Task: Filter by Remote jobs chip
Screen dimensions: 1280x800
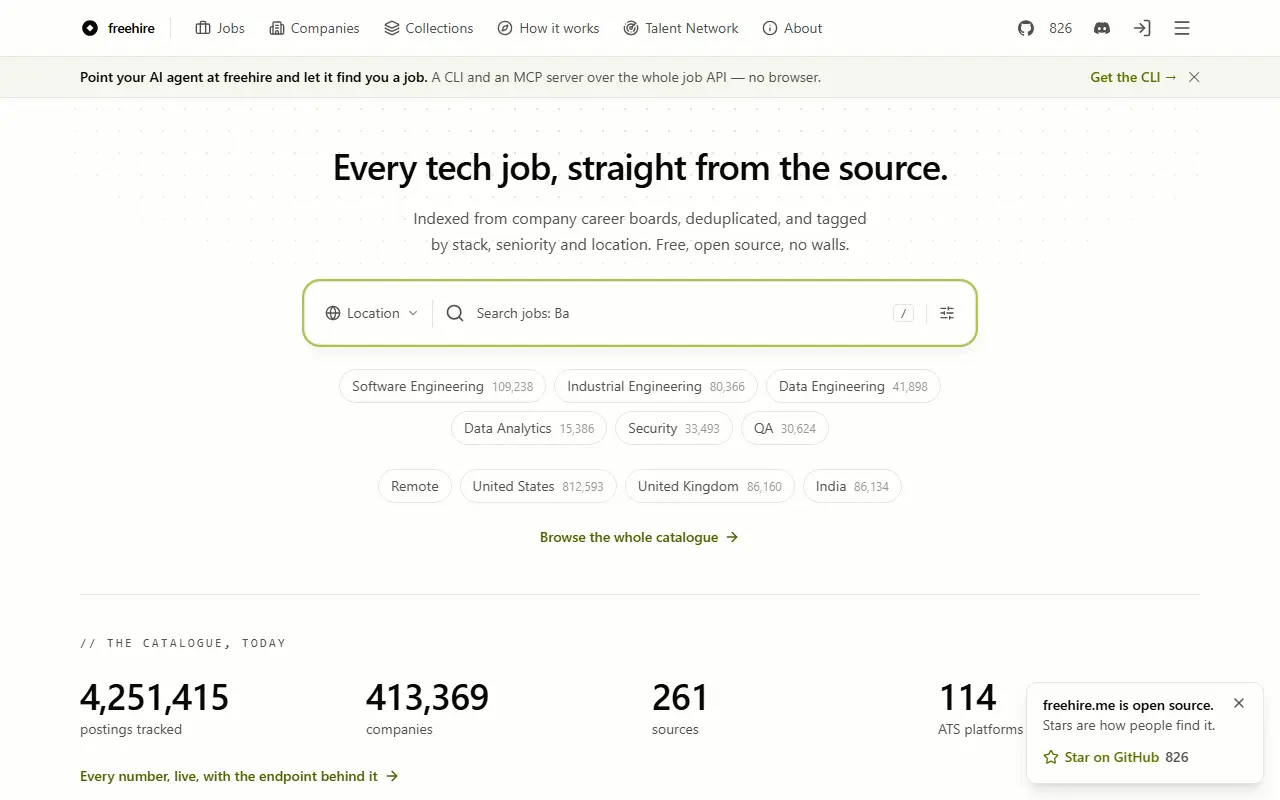Action: click(415, 486)
